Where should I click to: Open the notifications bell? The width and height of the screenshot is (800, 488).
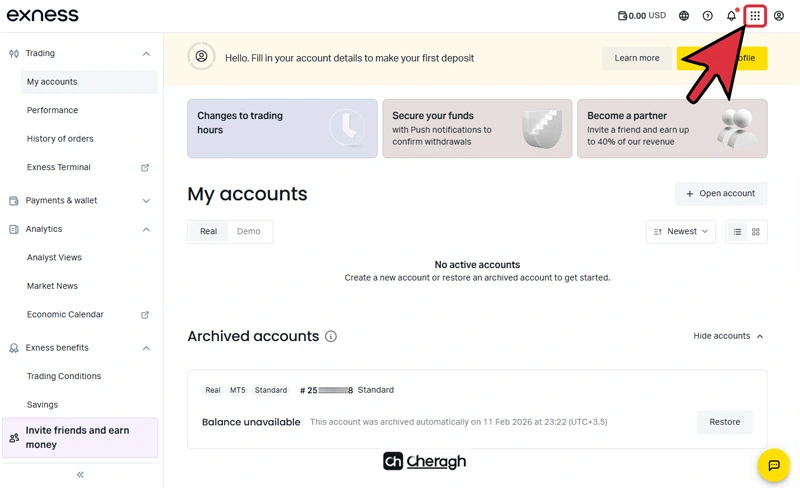[732, 15]
